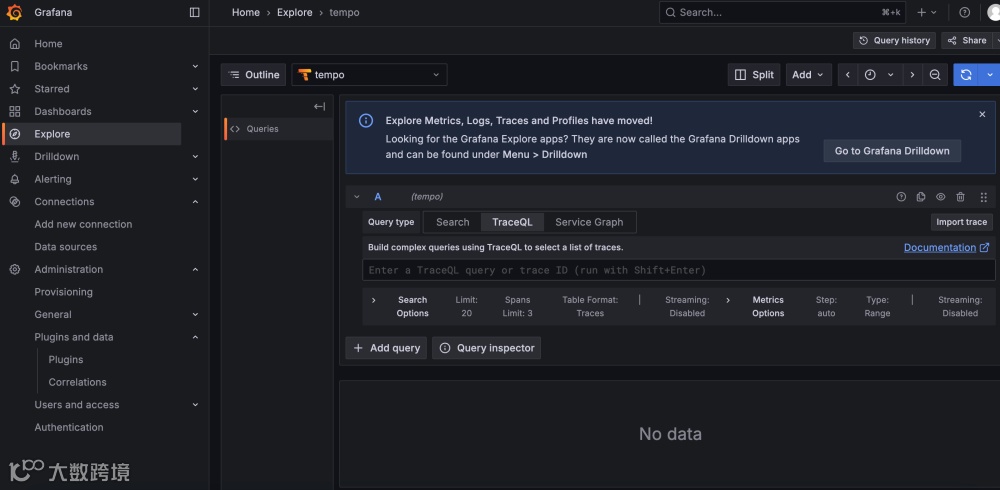Screen dimensions: 1000x490
Task: Open Bookmarks in the sidebar
Action: coord(61,66)
